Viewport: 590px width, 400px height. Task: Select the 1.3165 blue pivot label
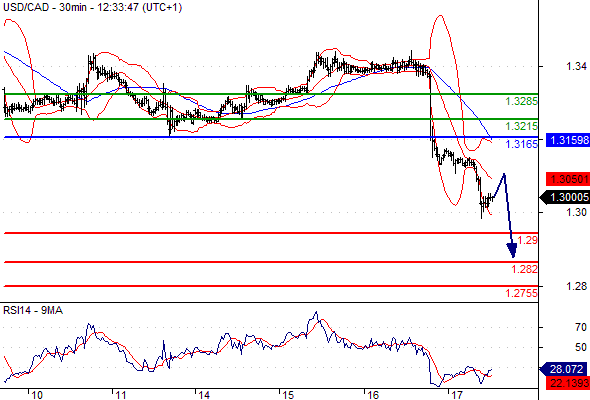(521, 144)
